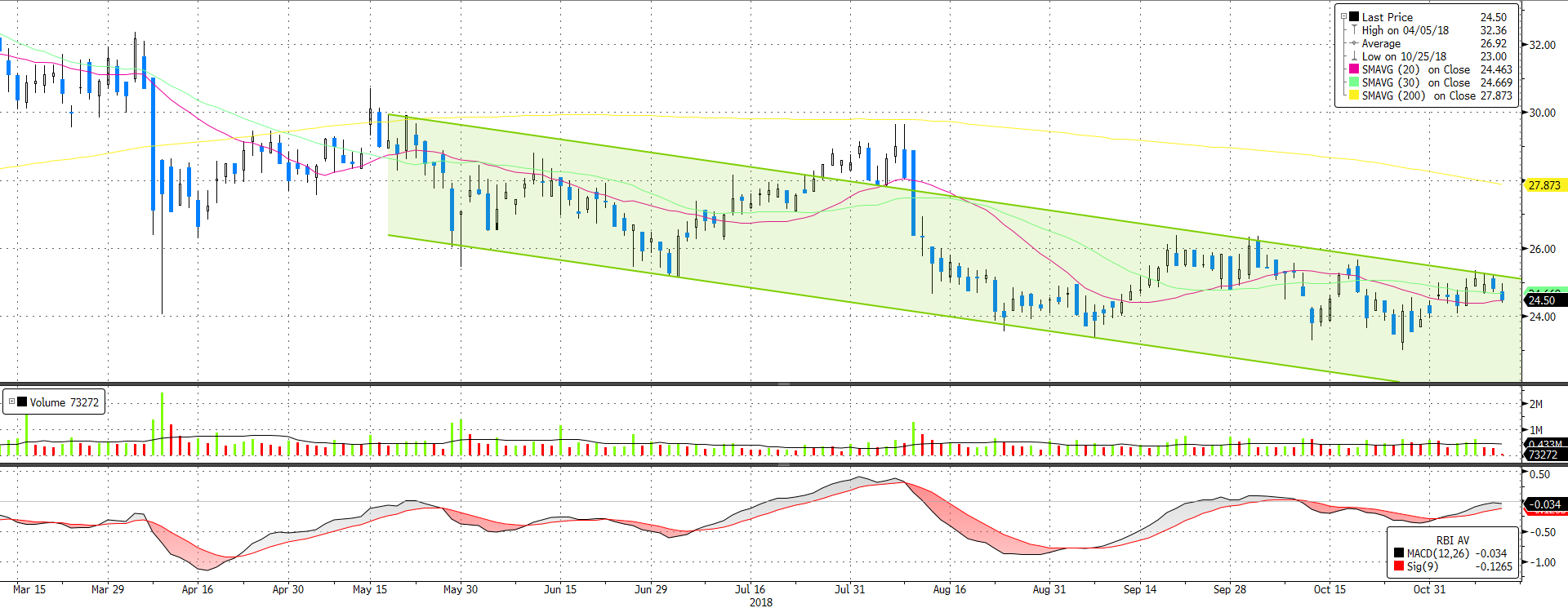Image resolution: width=1568 pixels, height=608 pixels.
Task: Click legend value 24.669
Action: tap(1496, 82)
